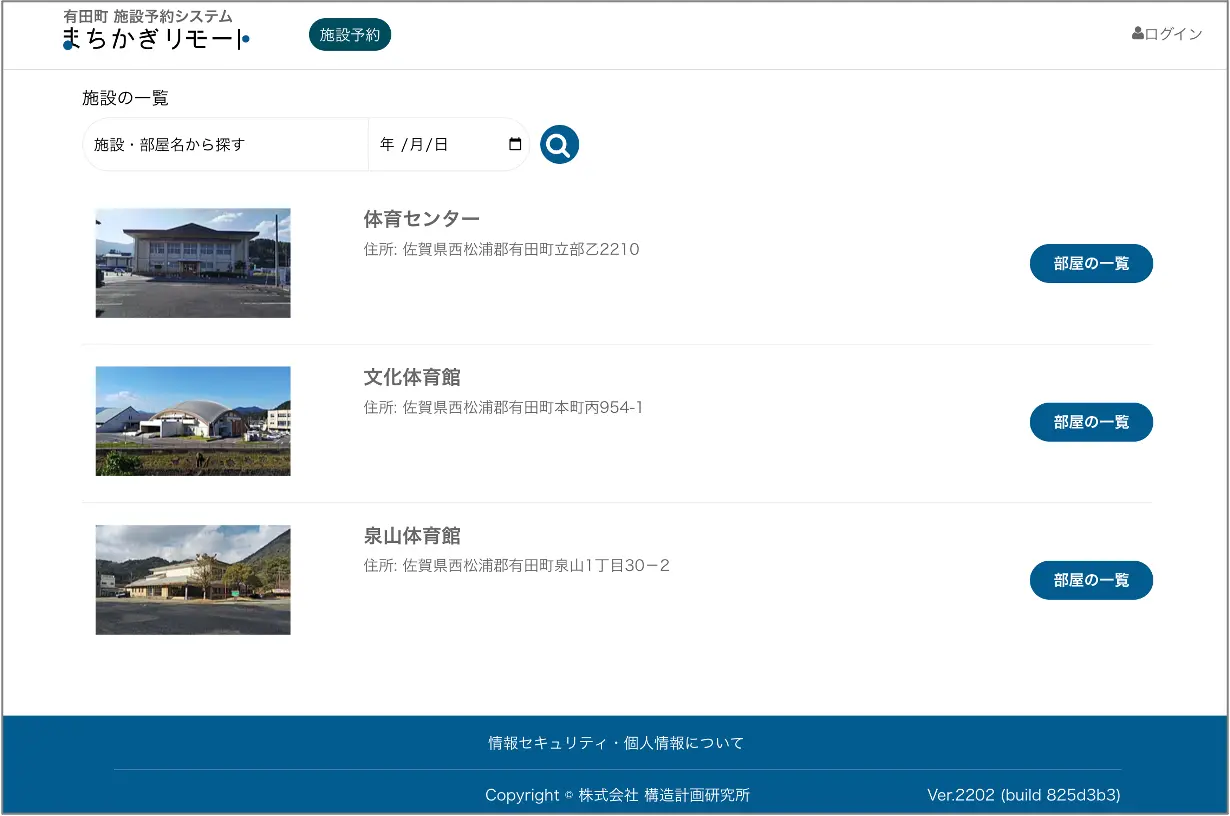
Task: Select the 年 segment of the date field
Action: click(387, 145)
